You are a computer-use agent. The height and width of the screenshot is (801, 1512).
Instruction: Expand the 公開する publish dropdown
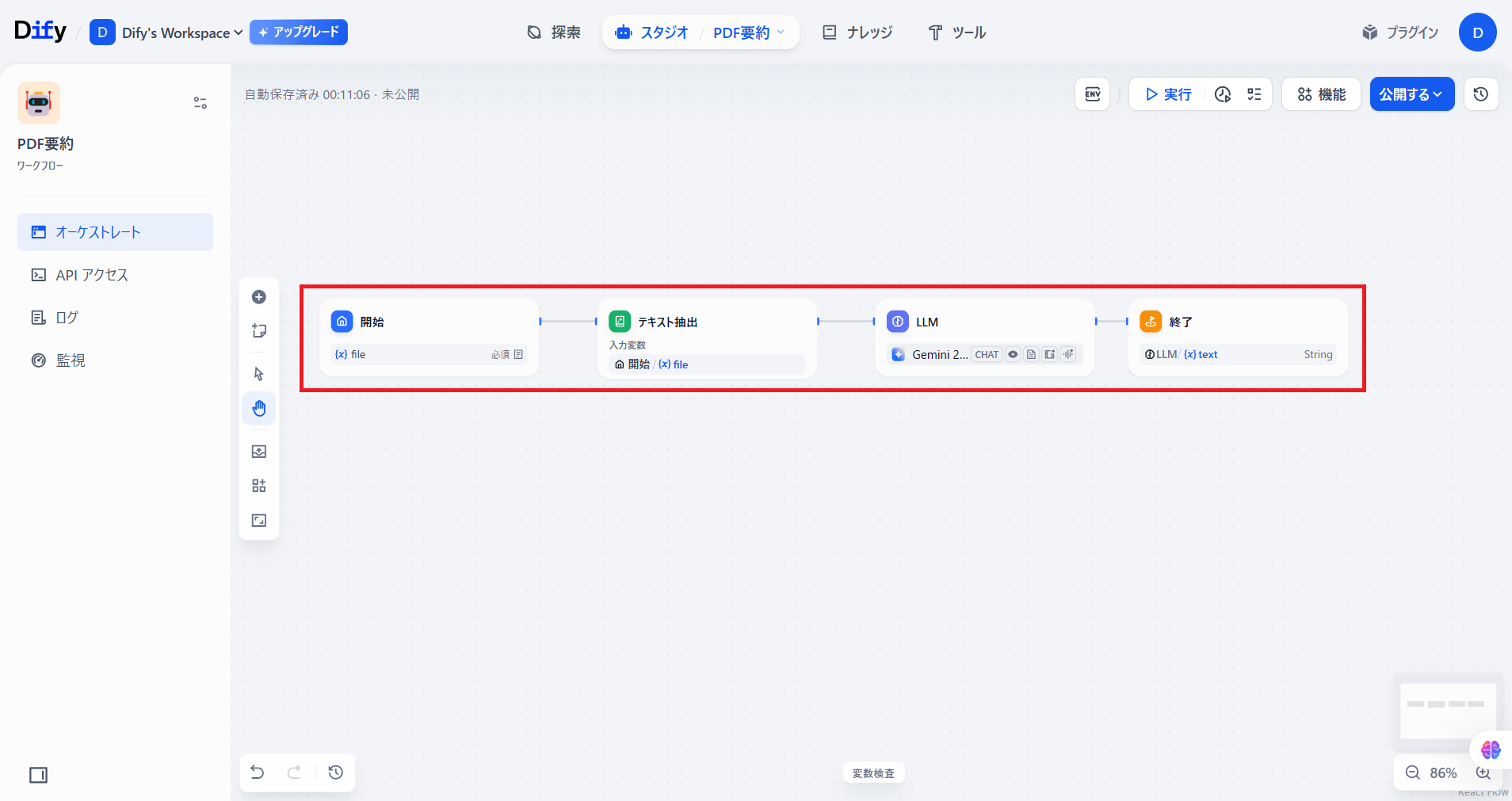[x=1411, y=94]
